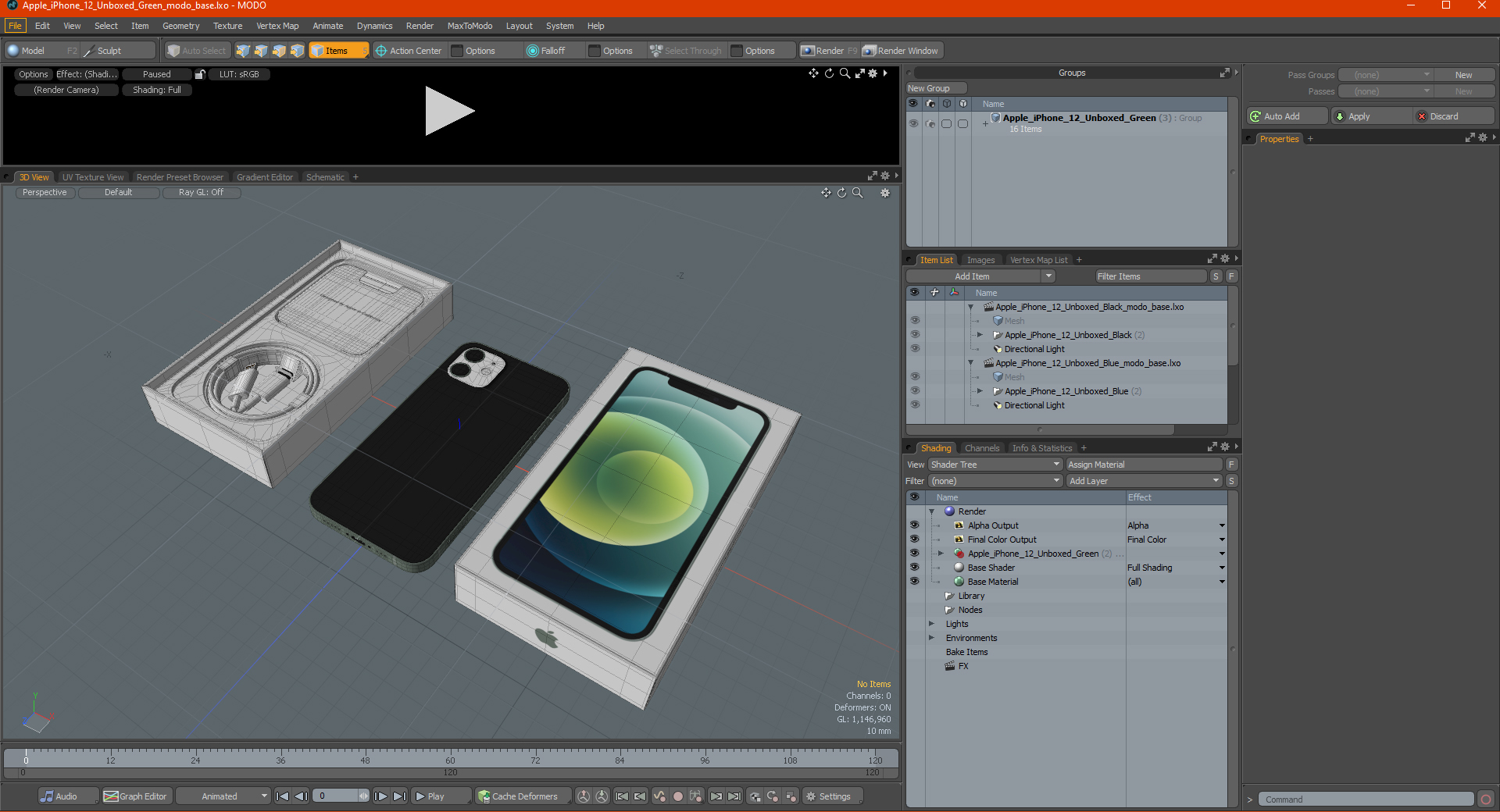The image size is (1500, 812).
Task: Click the 3D viewport pan (move) icon
Action: (826, 193)
